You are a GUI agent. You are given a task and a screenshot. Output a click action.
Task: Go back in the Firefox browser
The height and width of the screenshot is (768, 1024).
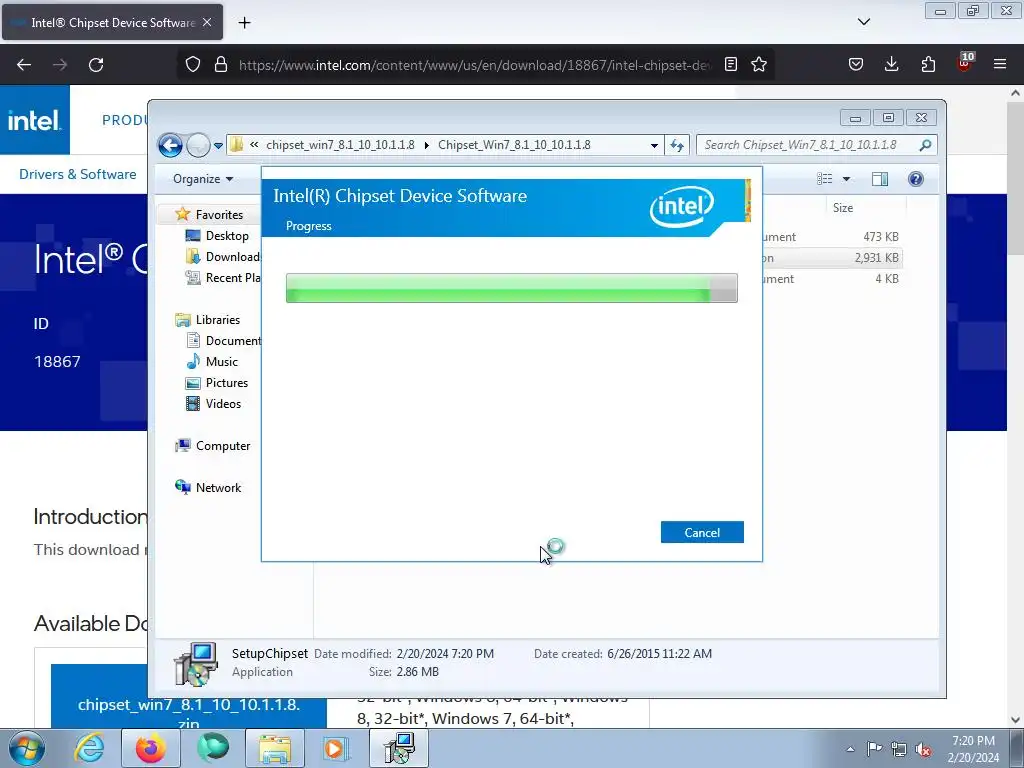24,65
